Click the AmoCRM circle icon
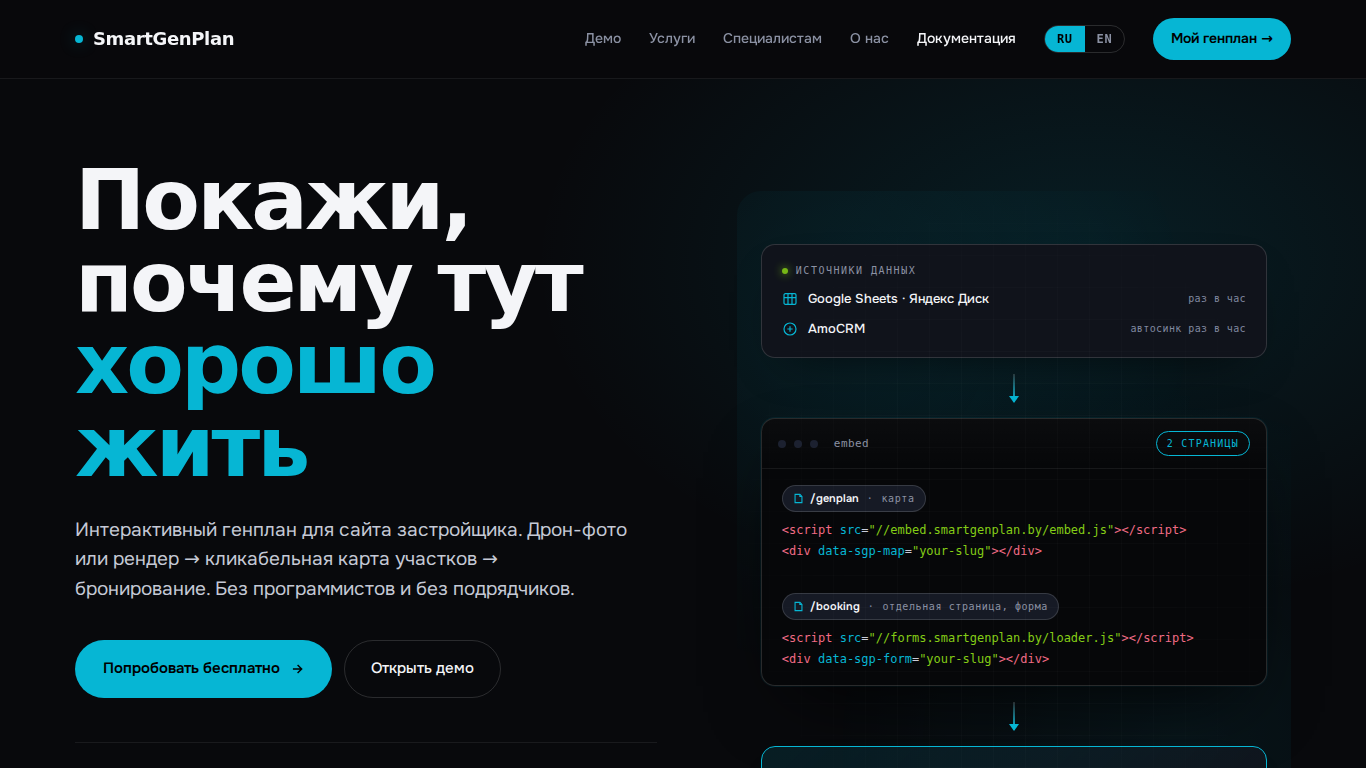 pyautogui.click(x=790, y=329)
